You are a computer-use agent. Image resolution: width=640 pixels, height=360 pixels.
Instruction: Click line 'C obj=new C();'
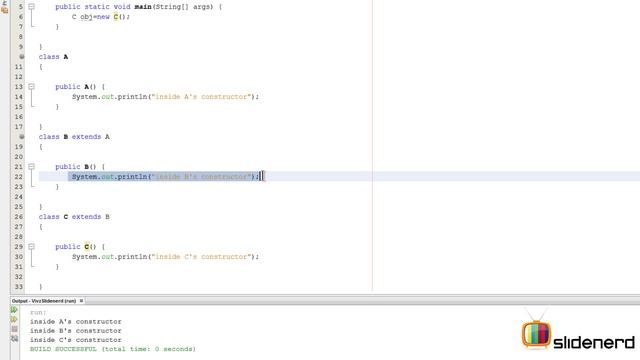[x=101, y=17]
